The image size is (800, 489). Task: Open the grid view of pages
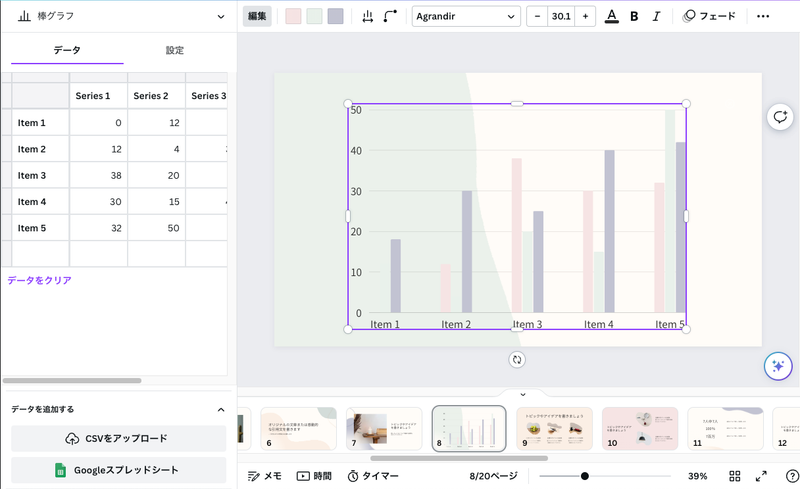coord(735,476)
